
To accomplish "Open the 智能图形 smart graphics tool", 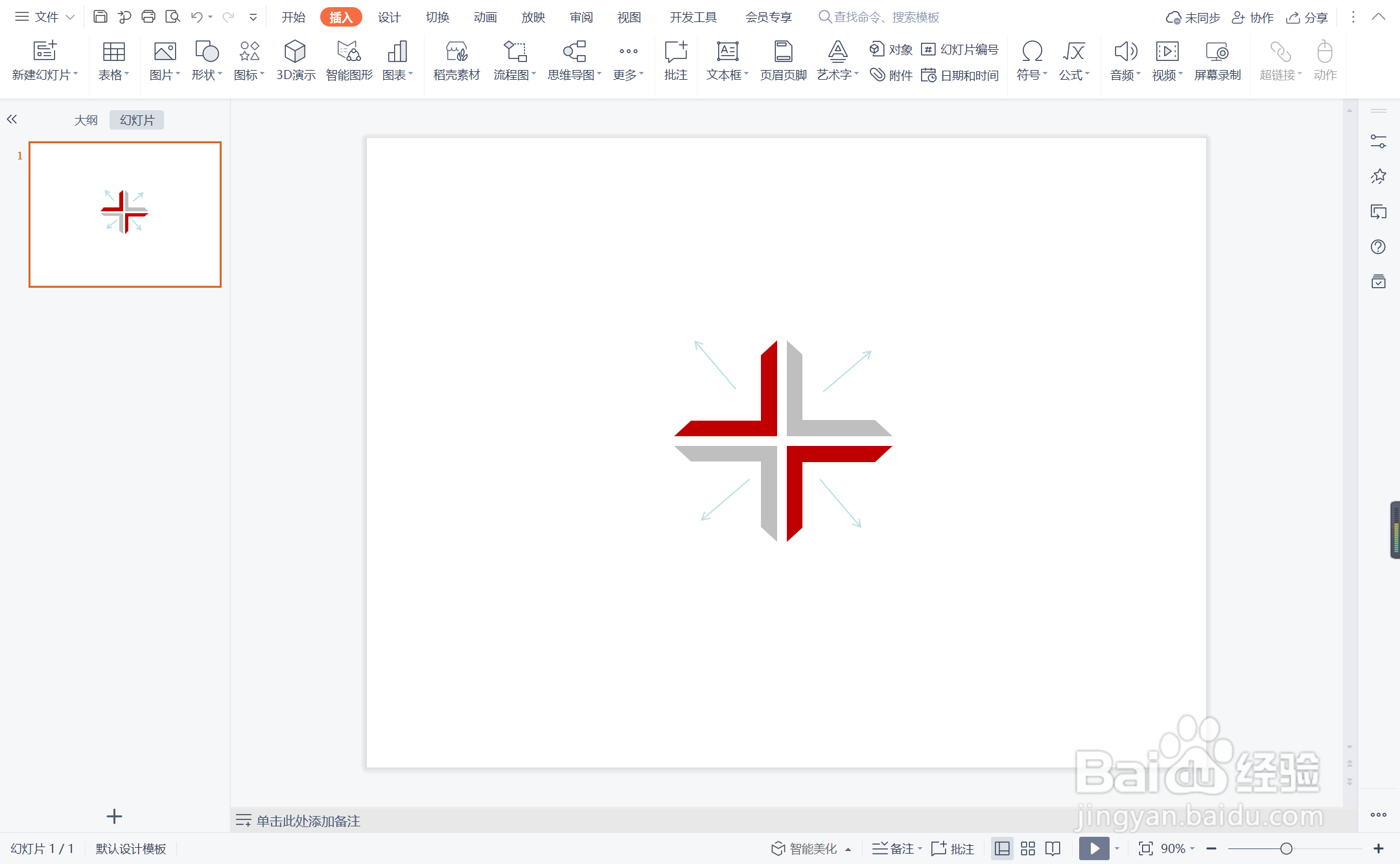I will 349,60.
